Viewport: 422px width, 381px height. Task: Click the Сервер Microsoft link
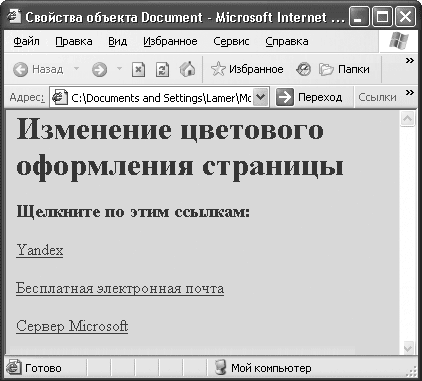(72, 326)
